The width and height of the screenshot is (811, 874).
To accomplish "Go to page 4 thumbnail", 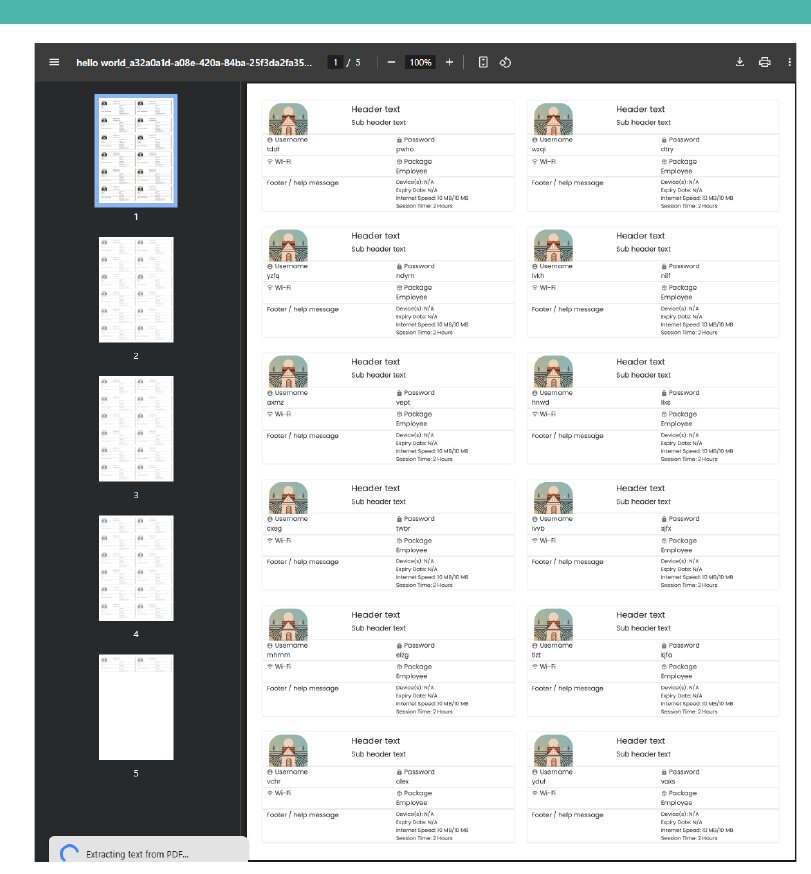I will 136,568.
